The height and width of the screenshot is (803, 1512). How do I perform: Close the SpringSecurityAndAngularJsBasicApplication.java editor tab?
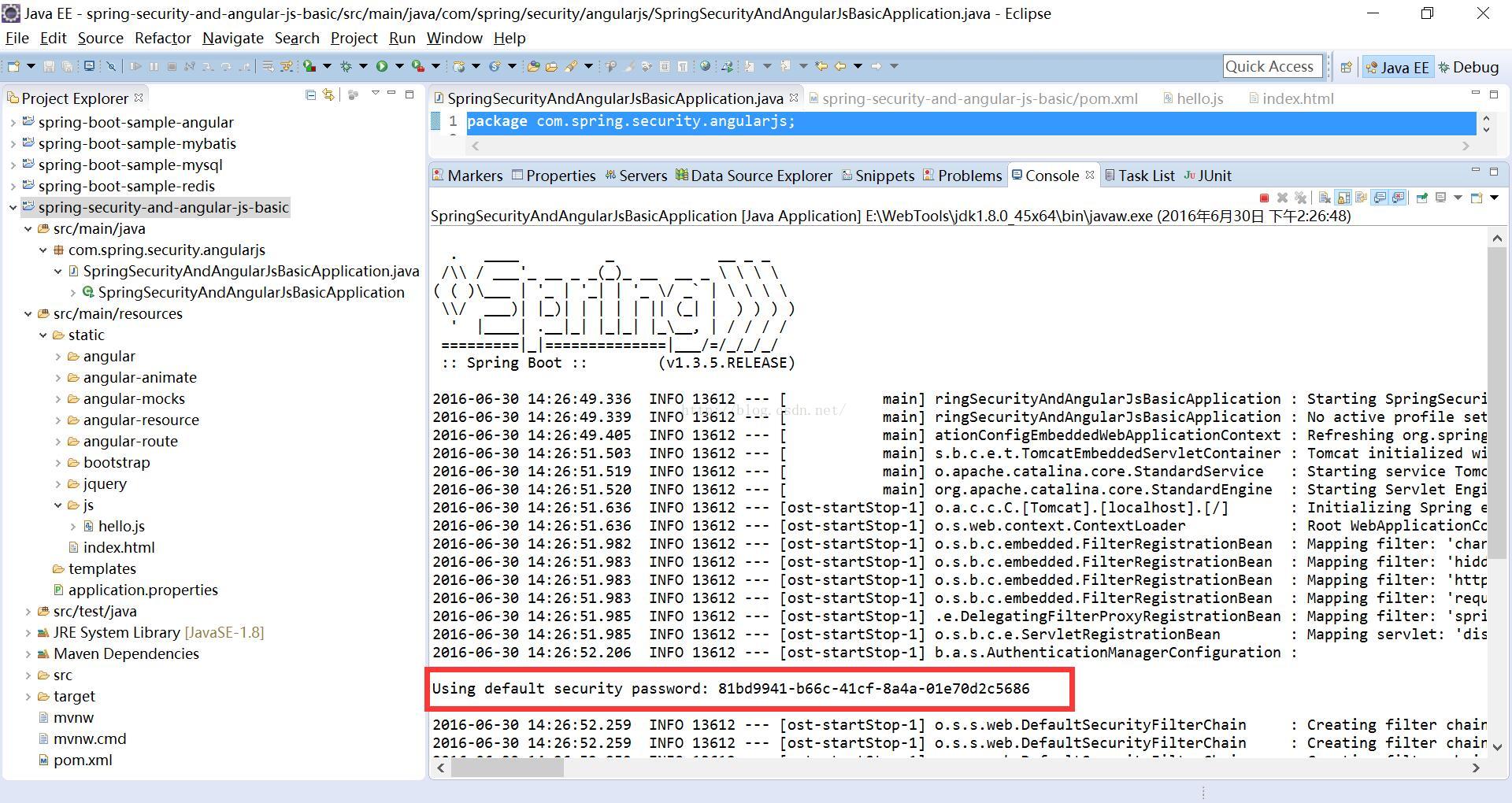point(794,98)
